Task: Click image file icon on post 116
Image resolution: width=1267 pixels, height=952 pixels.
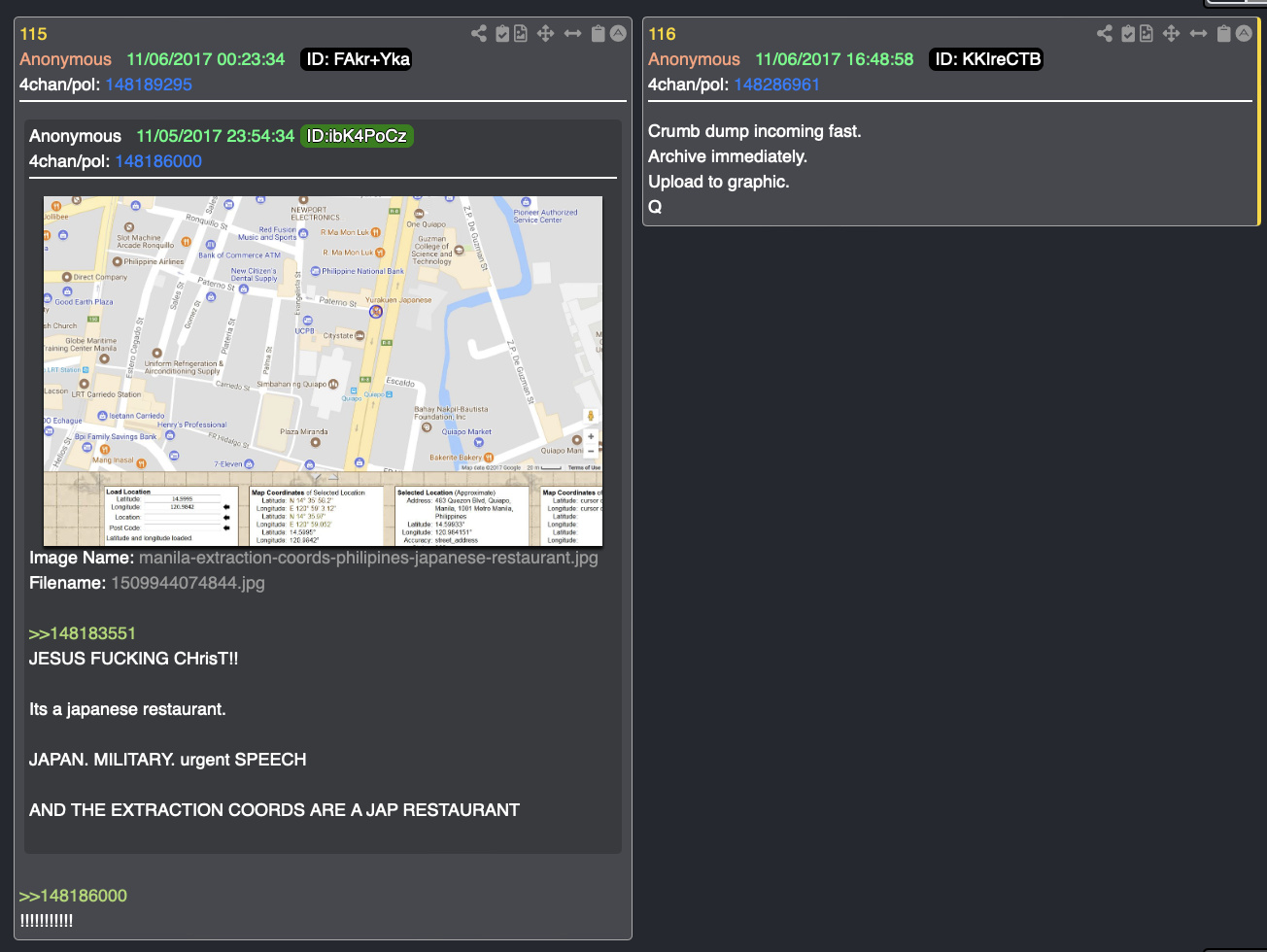Action: (x=1147, y=34)
